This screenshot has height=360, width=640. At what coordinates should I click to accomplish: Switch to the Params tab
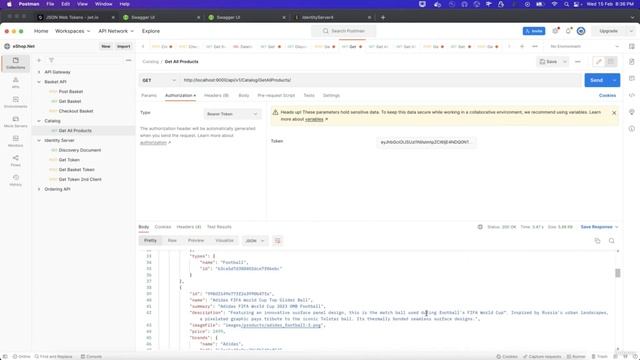pyautogui.click(x=149, y=96)
